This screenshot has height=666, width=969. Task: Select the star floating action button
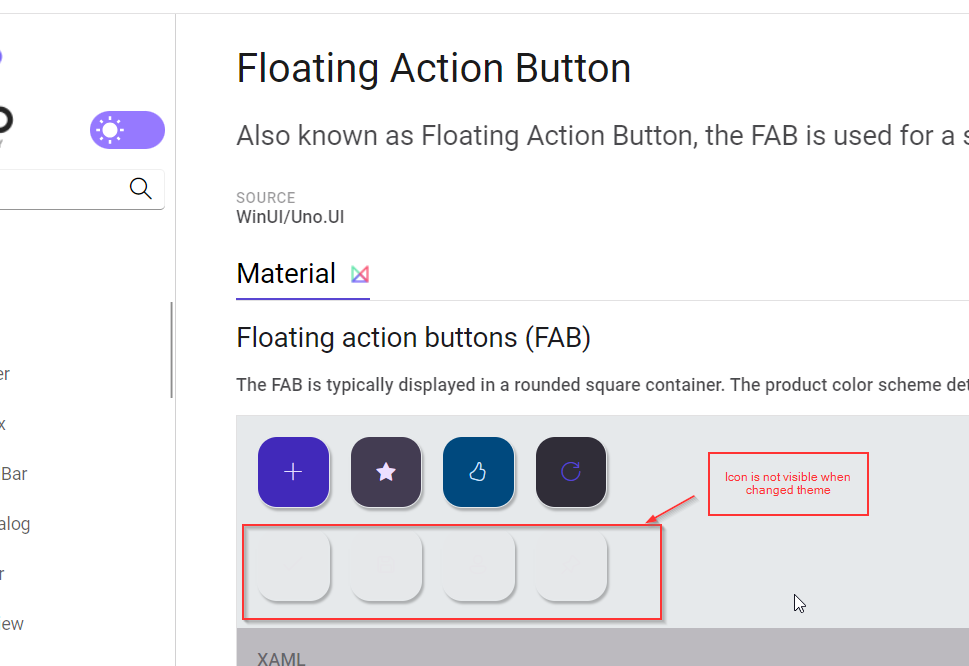click(386, 471)
